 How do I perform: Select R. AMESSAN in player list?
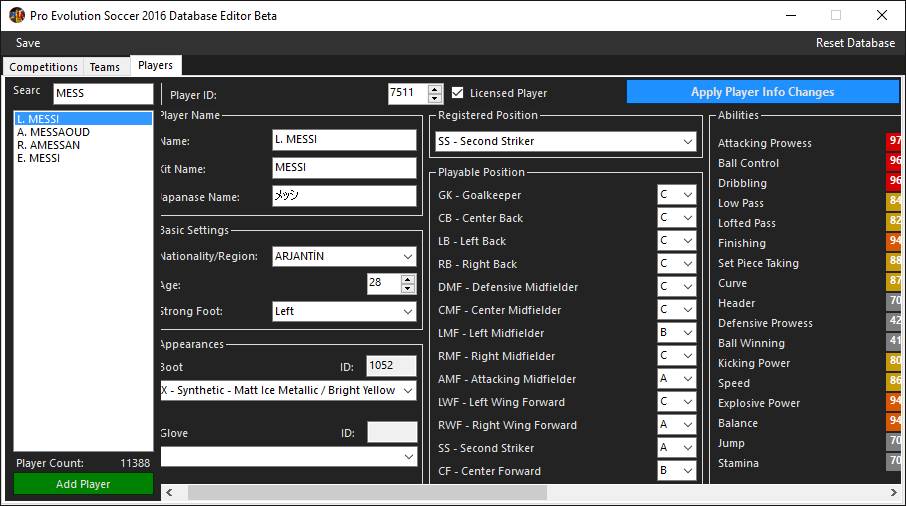coord(83,145)
